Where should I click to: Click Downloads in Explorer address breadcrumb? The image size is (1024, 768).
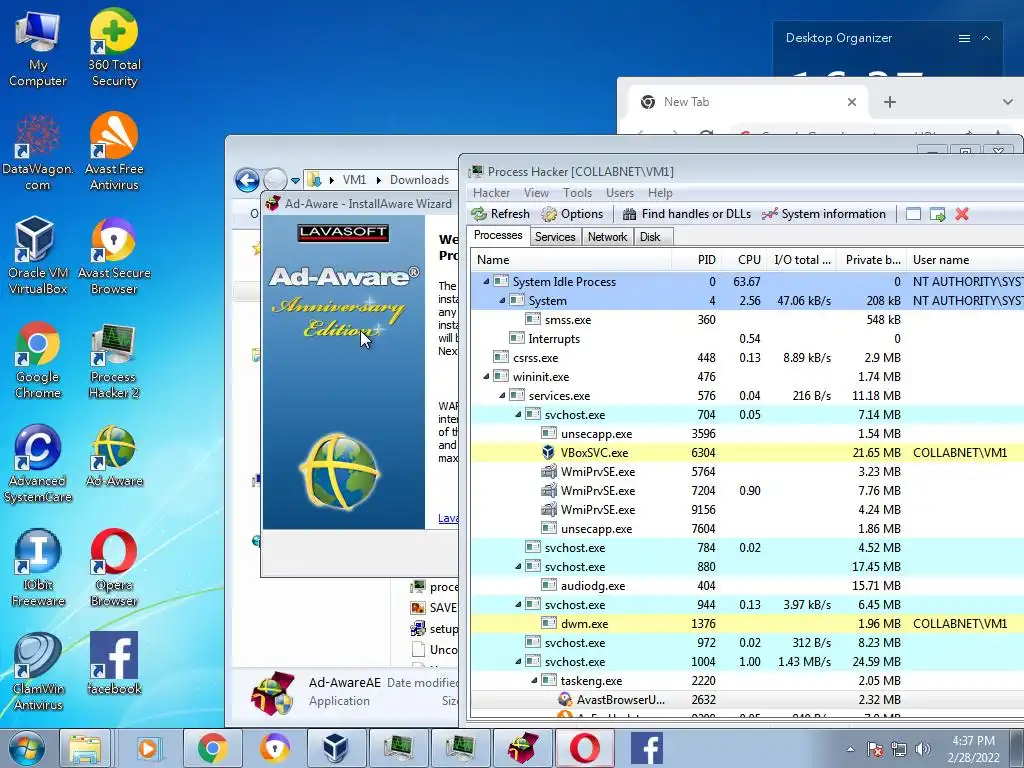(419, 180)
